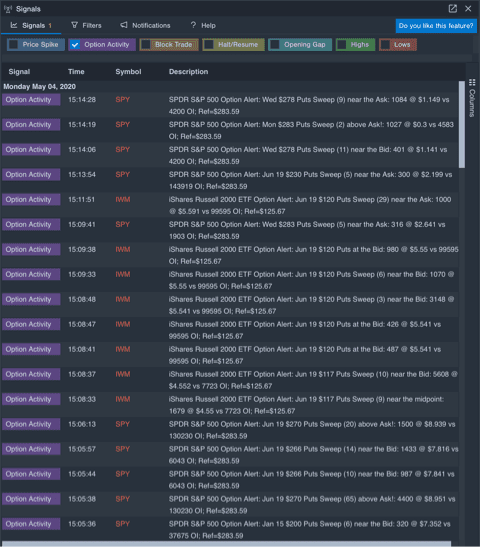Image resolution: width=480 pixels, height=547 pixels.
Task: Click the 15:08:33 time cell
Action: 82,399
